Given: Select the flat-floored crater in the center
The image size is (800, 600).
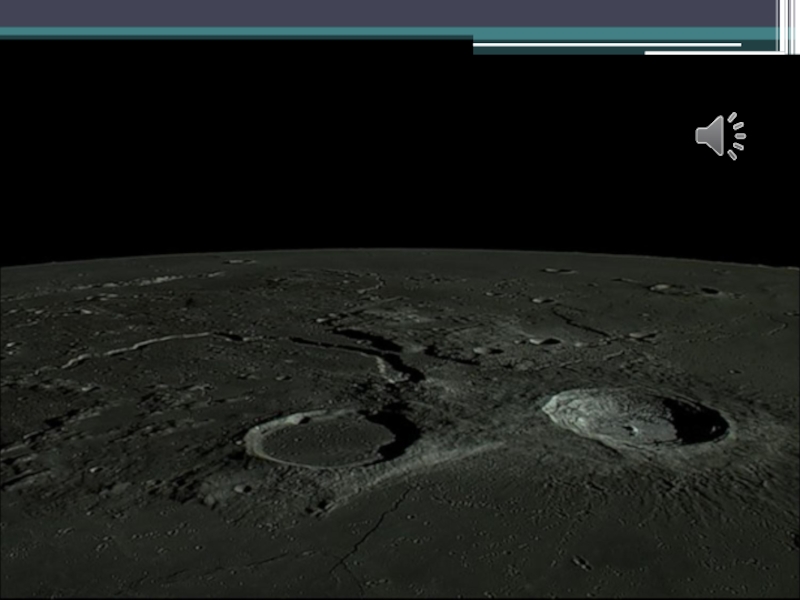Looking at the screenshot, I should click(x=325, y=439).
